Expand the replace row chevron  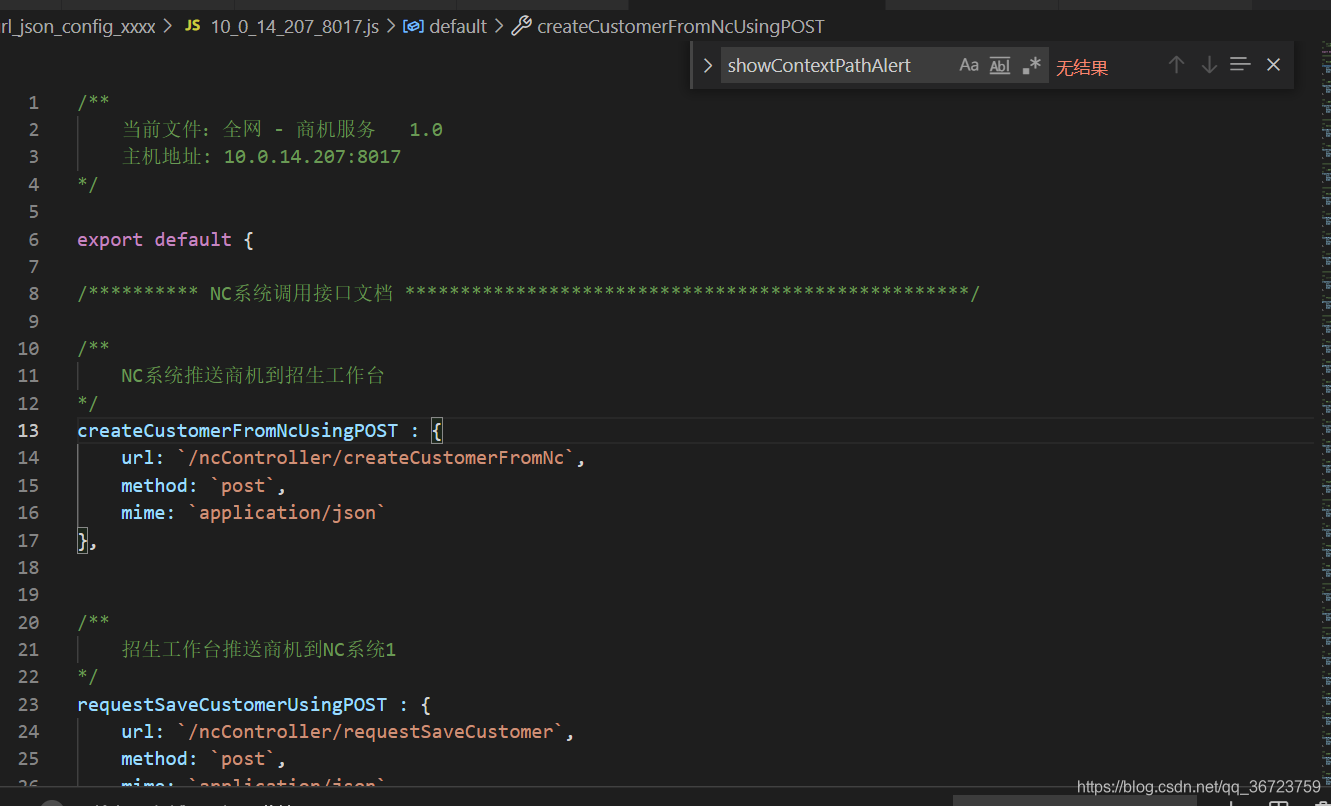point(707,65)
